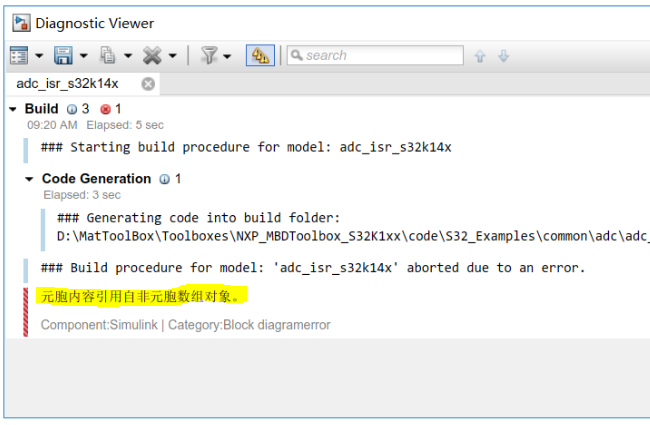Open dropdown arrow beside clear icon

(172, 56)
